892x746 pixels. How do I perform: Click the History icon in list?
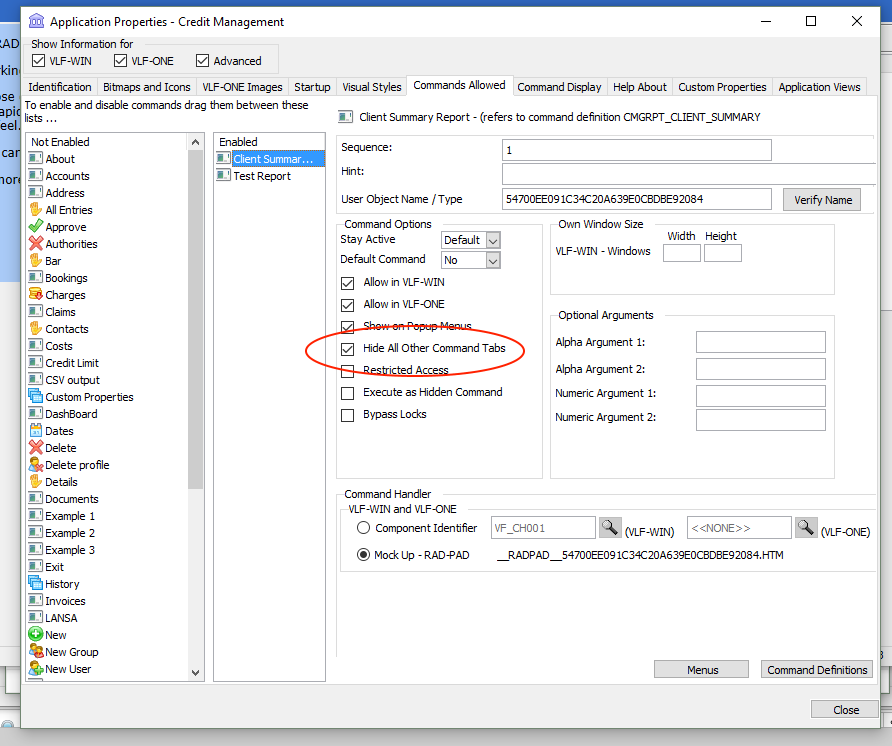[36, 583]
